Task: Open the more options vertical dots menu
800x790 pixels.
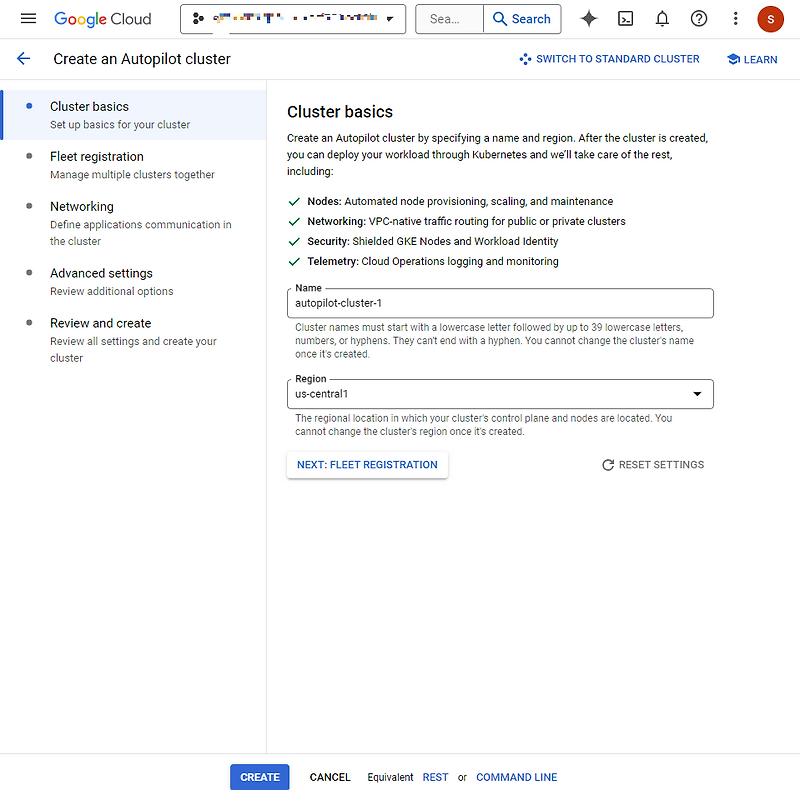Action: (x=735, y=18)
